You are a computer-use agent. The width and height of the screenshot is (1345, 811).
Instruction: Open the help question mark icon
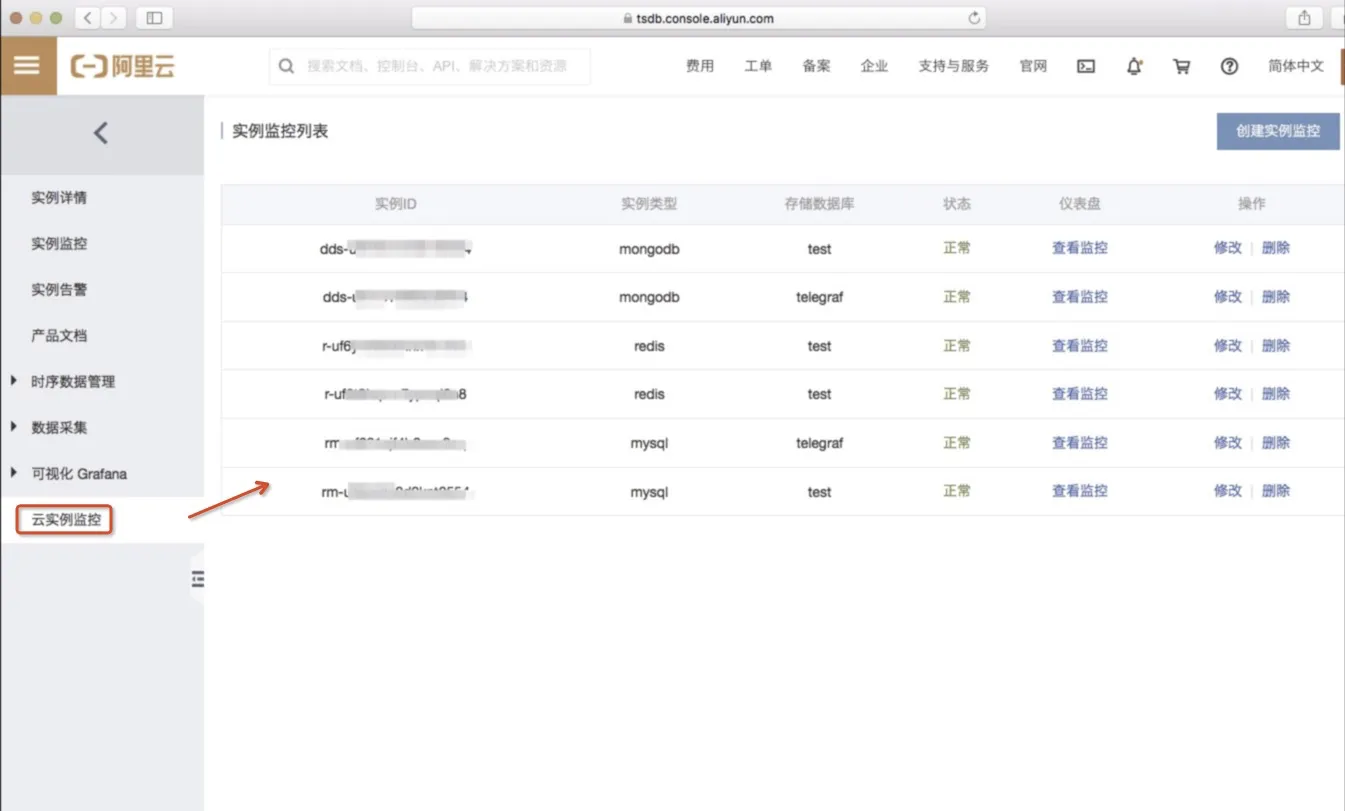tap(1230, 66)
